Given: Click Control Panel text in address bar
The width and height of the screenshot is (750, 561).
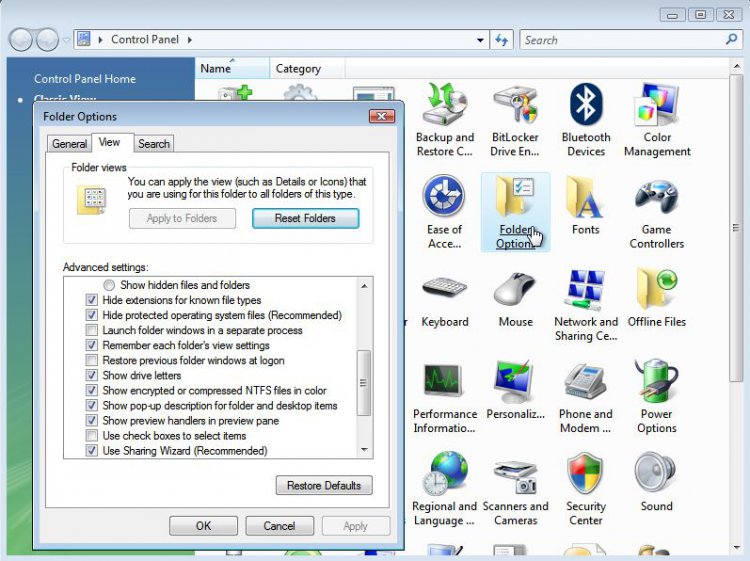Looking at the screenshot, I should (x=145, y=40).
